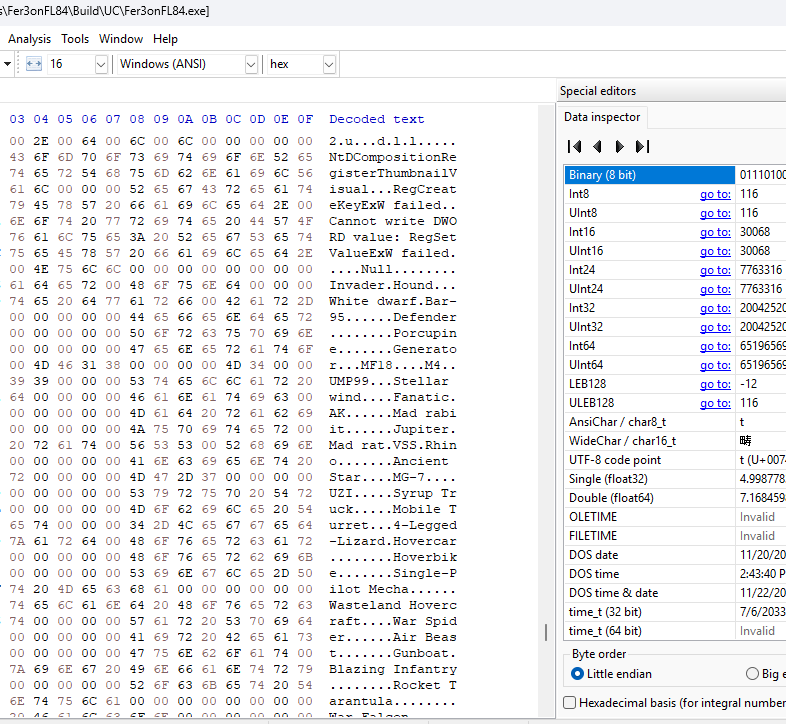Screen dimensions: 786x724
Task: Click decoded text 'Wasteland Hoverc'
Action: click(x=392, y=605)
